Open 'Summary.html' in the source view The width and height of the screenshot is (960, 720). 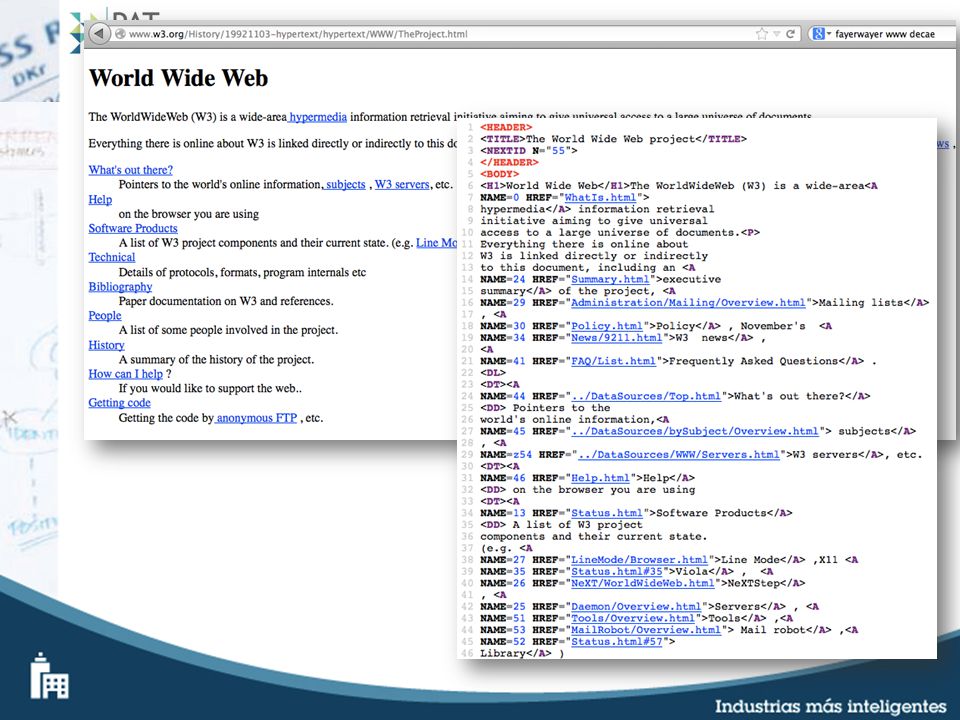[610, 279]
